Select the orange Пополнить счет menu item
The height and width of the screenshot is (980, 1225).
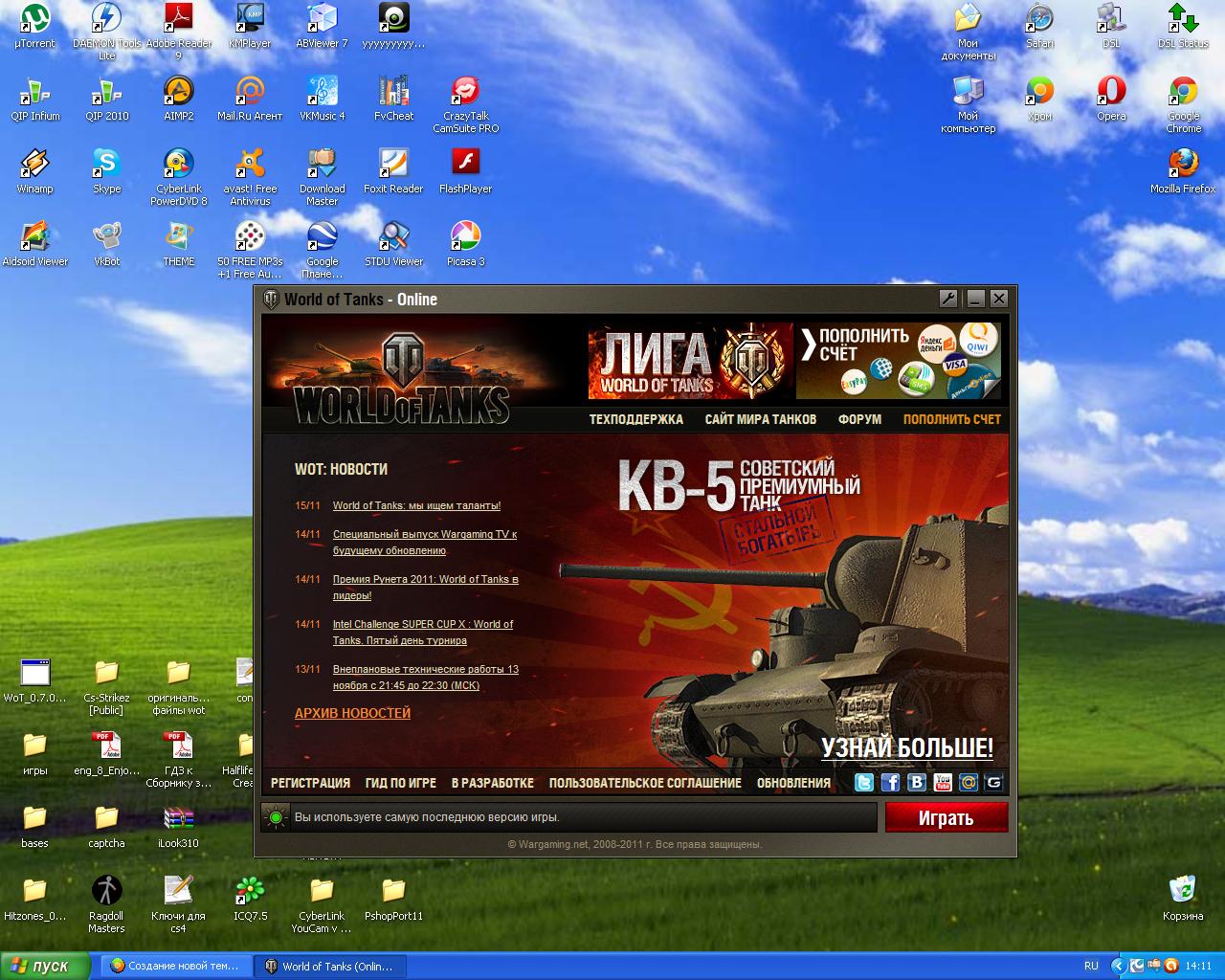click(952, 419)
